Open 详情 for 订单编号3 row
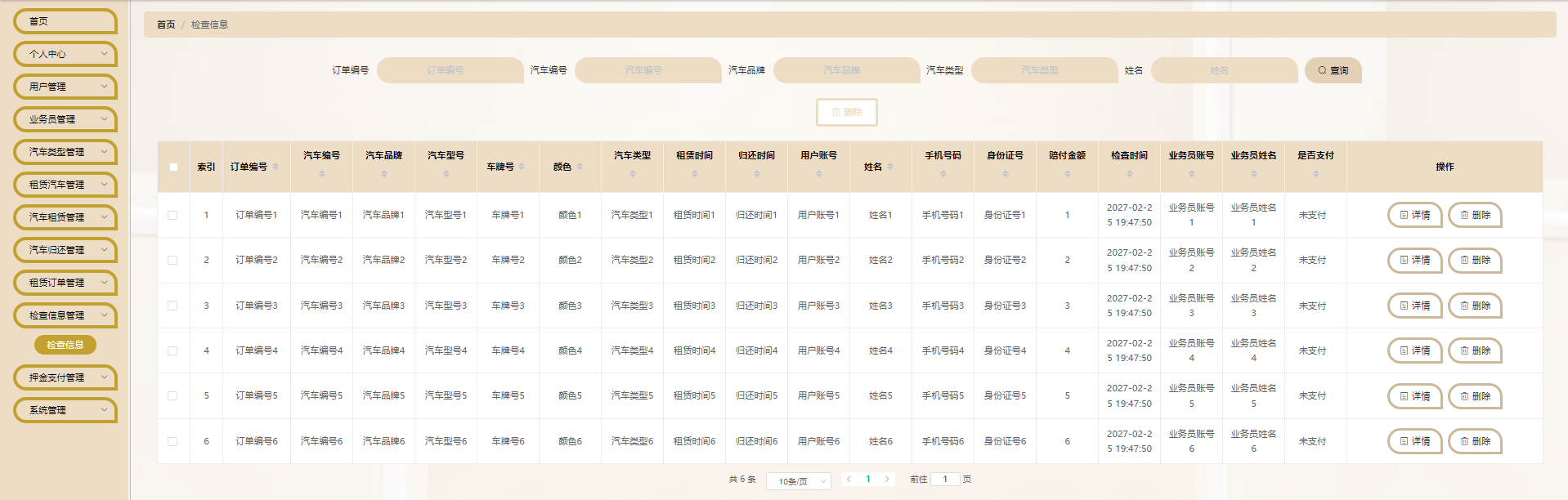Image resolution: width=1568 pixels, height=500 pixels. tap(1415, 306)
